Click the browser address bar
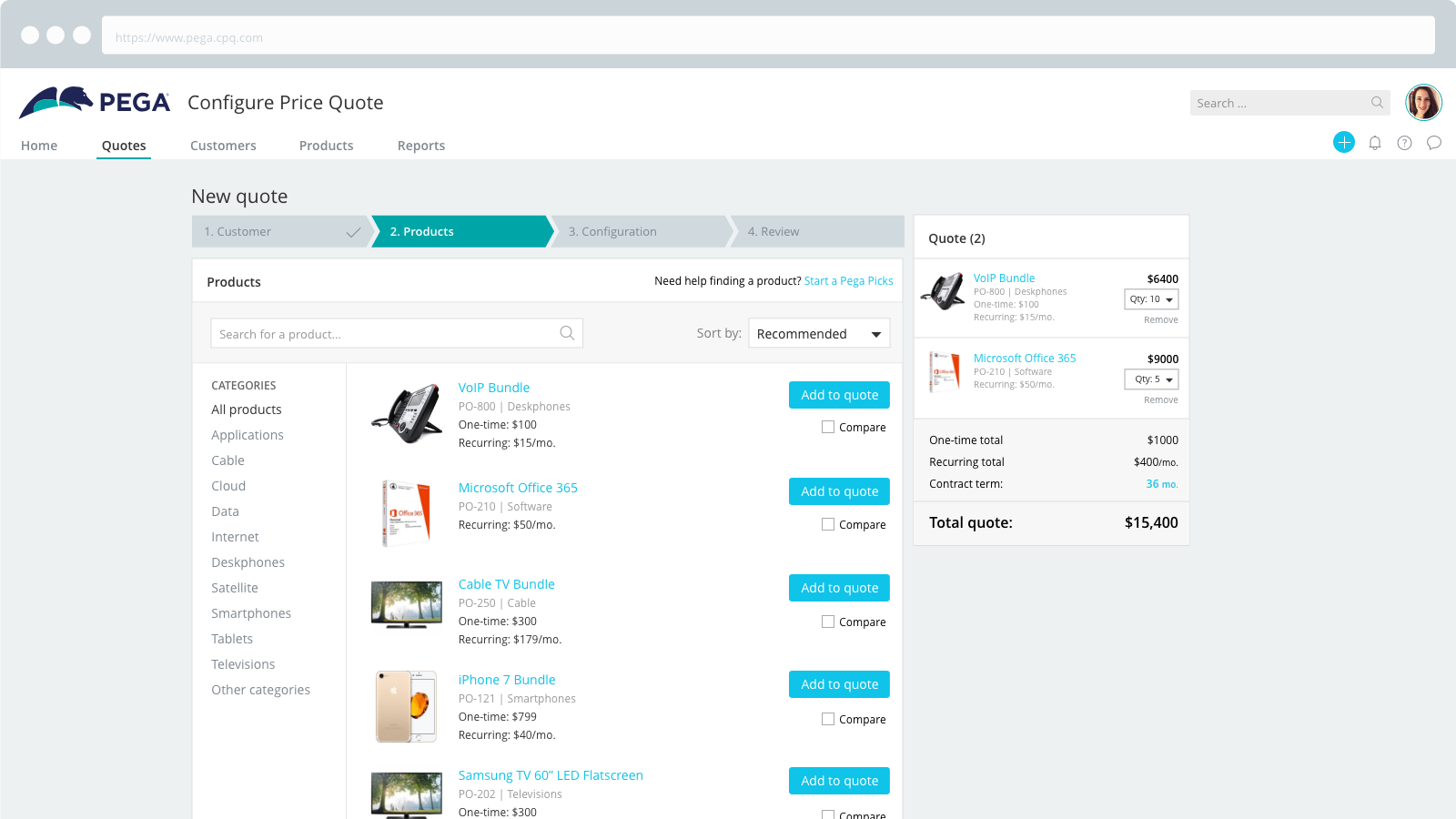 point(768,35)
